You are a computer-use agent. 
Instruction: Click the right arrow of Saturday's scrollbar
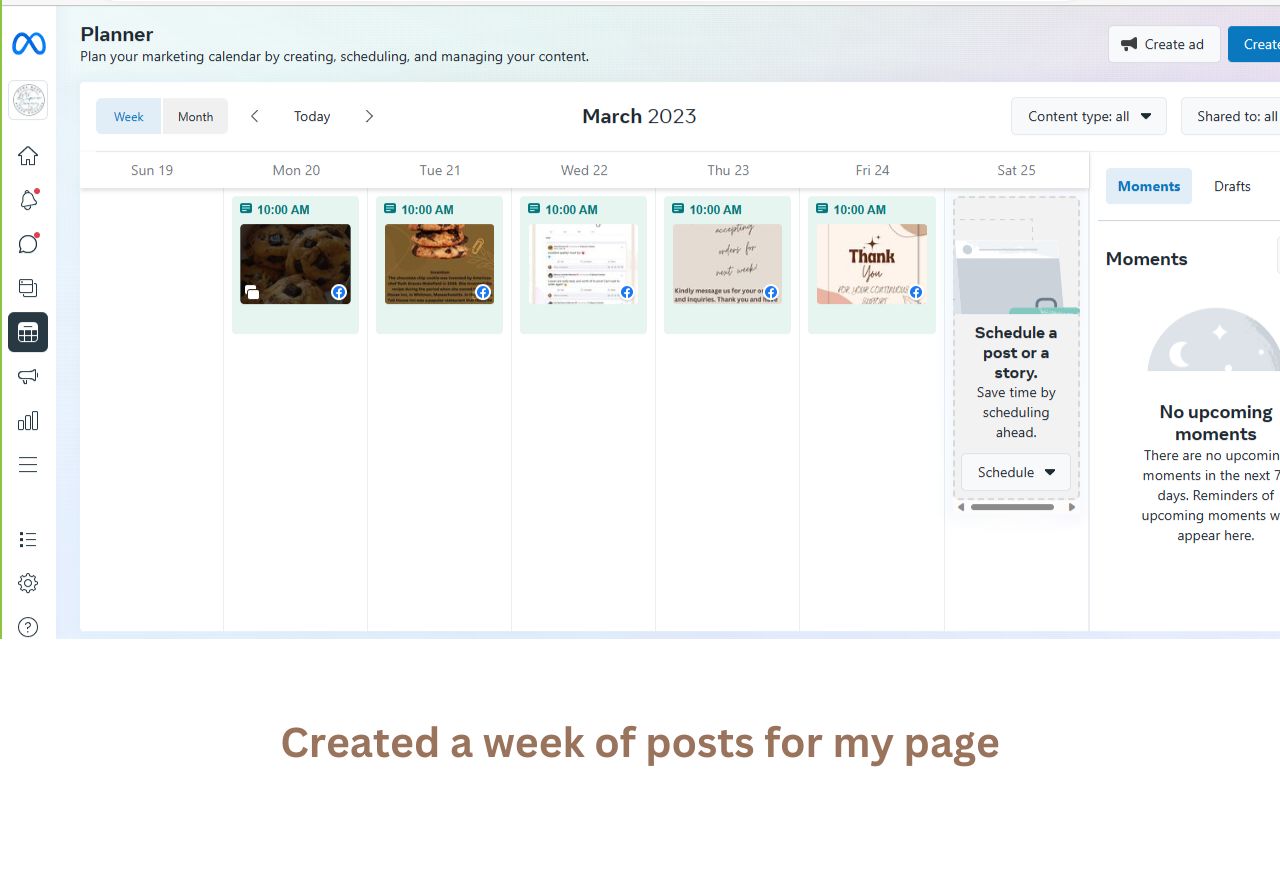point(1072,507)
